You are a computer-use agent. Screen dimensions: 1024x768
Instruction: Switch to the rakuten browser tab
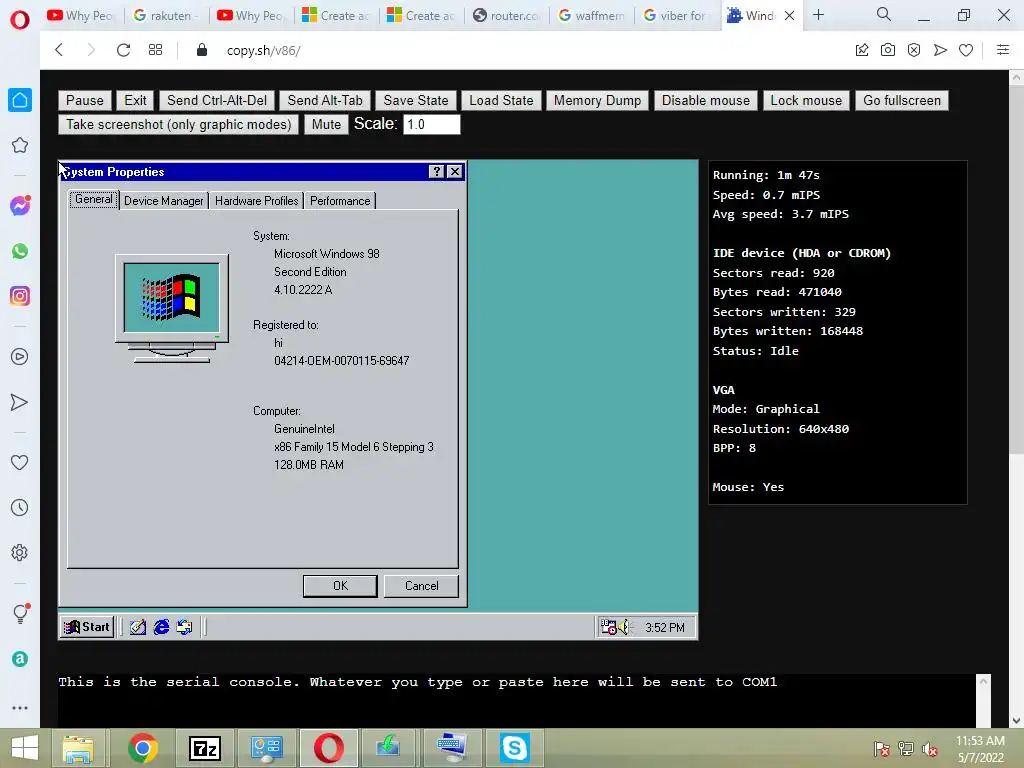[x=167, y=15]
